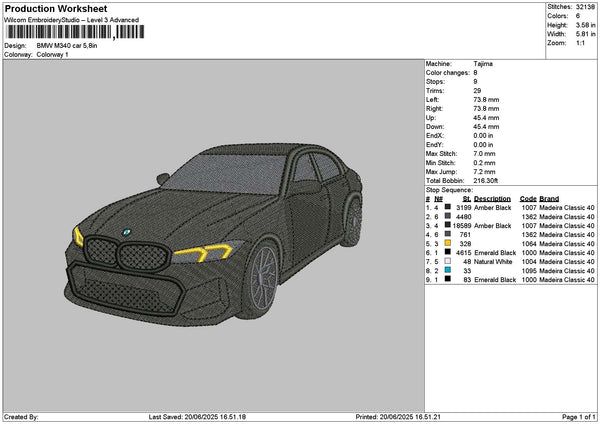
Task: Click the yellow thread swatch in stop 5
Action: (x=448, y=243)
